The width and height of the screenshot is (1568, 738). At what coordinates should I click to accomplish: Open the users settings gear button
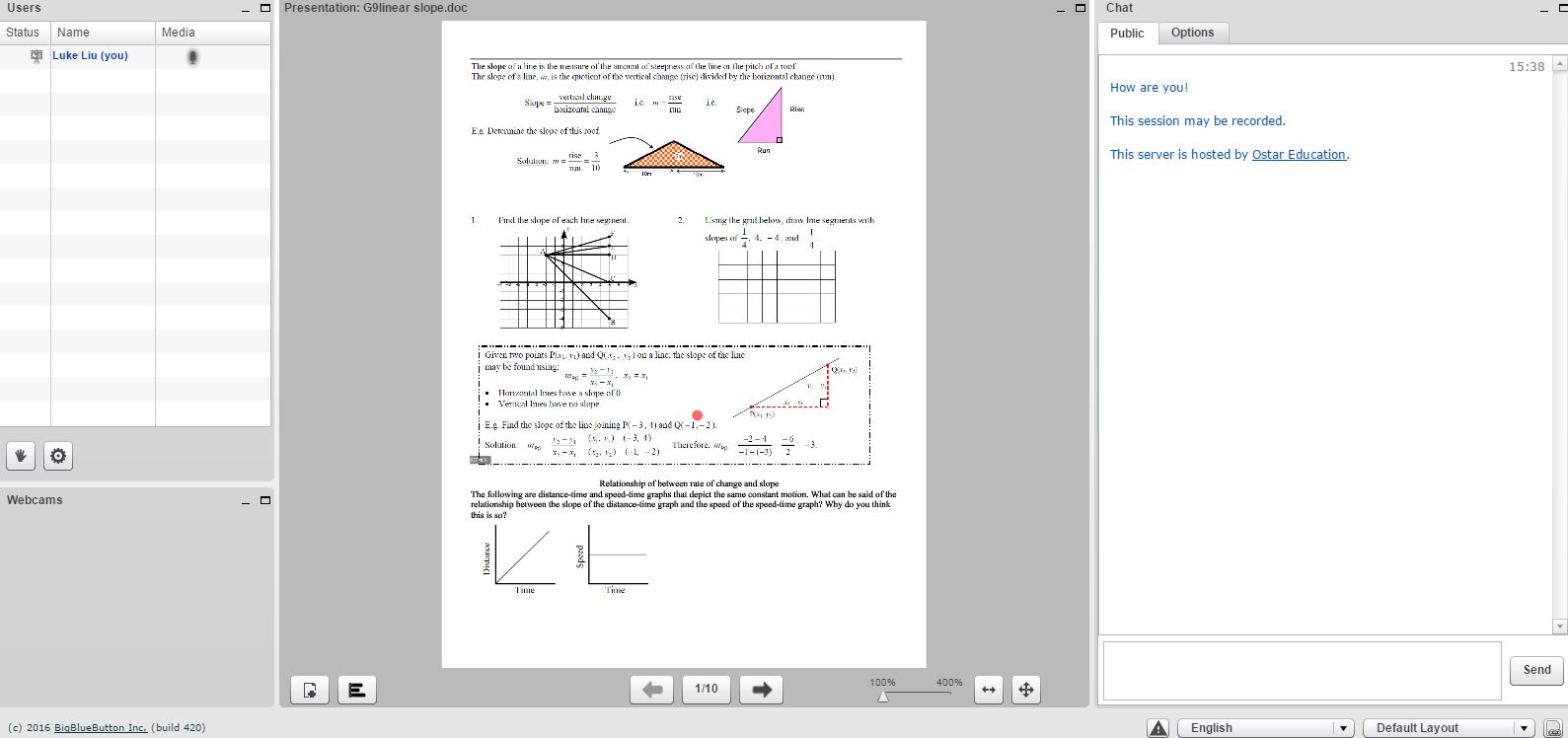[x=58, y=456]
